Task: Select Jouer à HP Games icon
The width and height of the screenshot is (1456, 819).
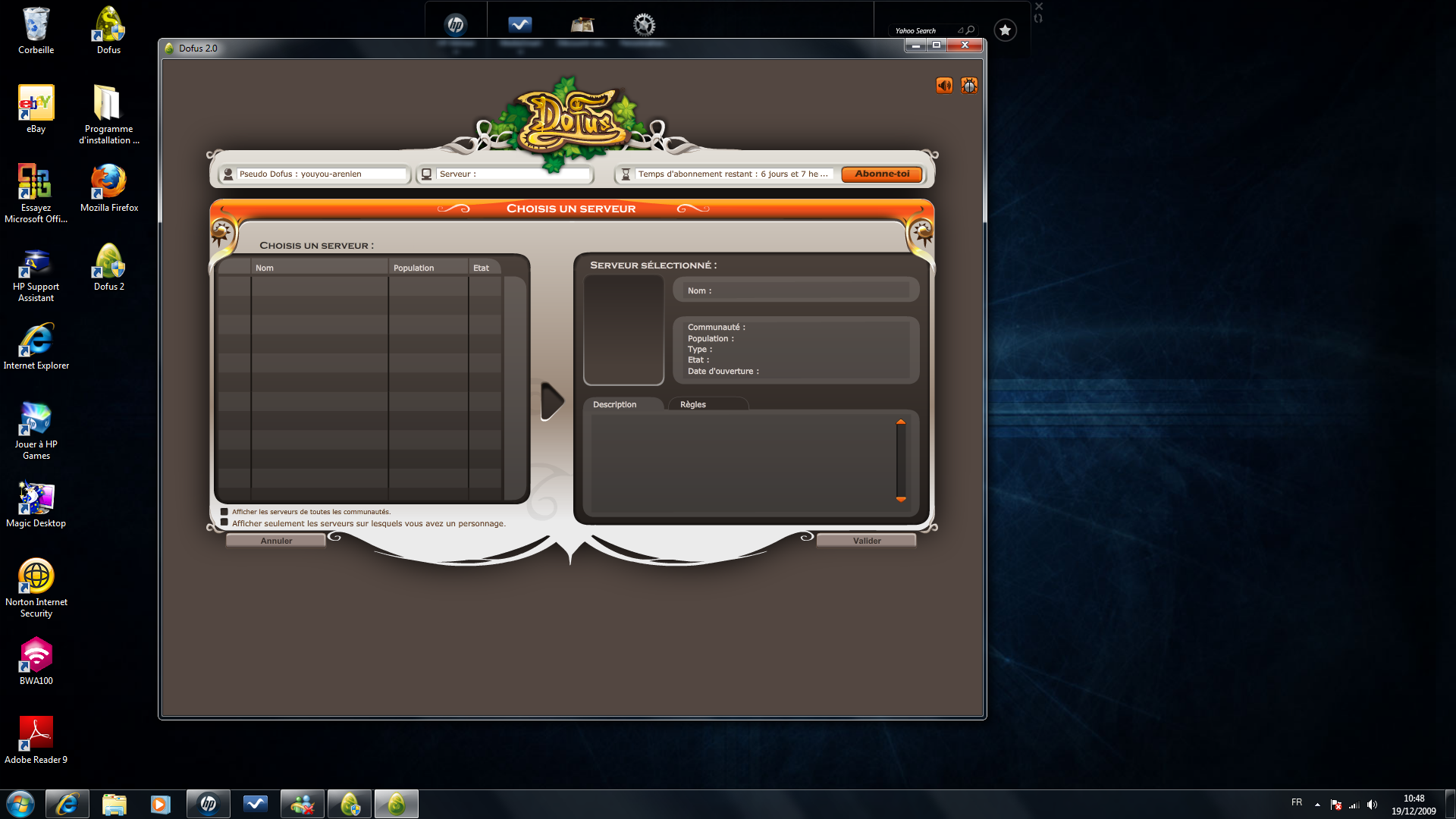Action: tap(36, 430)
